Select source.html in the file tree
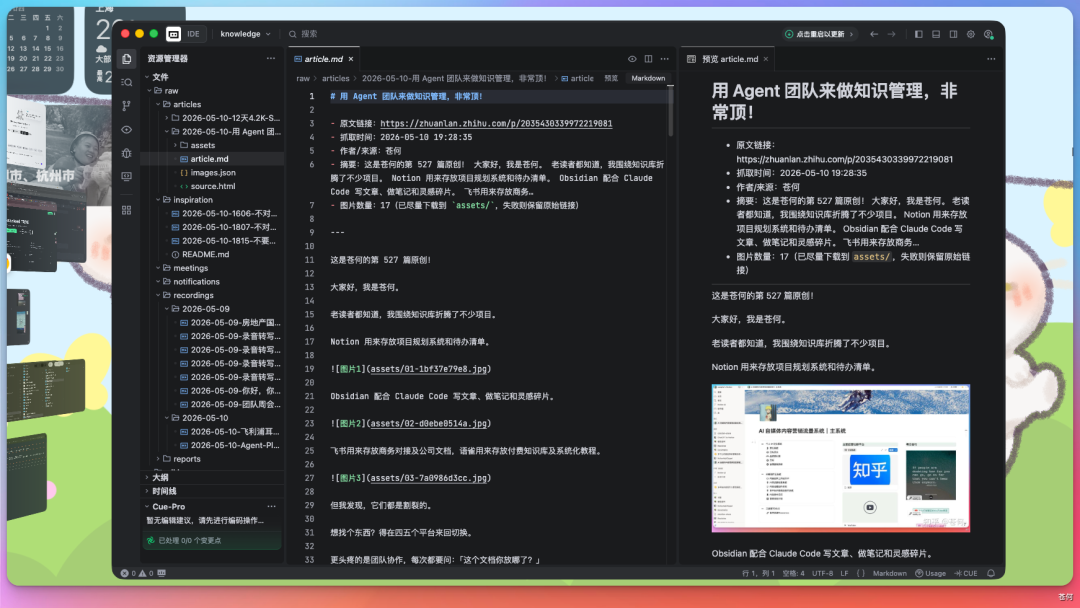Viewport: 1080px width, 608px height. coord(213,187)
